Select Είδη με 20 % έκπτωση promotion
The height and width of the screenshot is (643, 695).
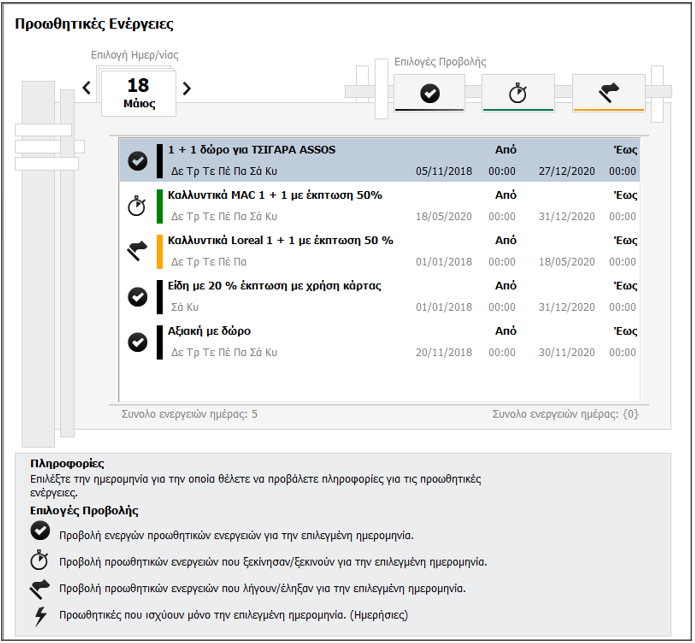[274, 286]
